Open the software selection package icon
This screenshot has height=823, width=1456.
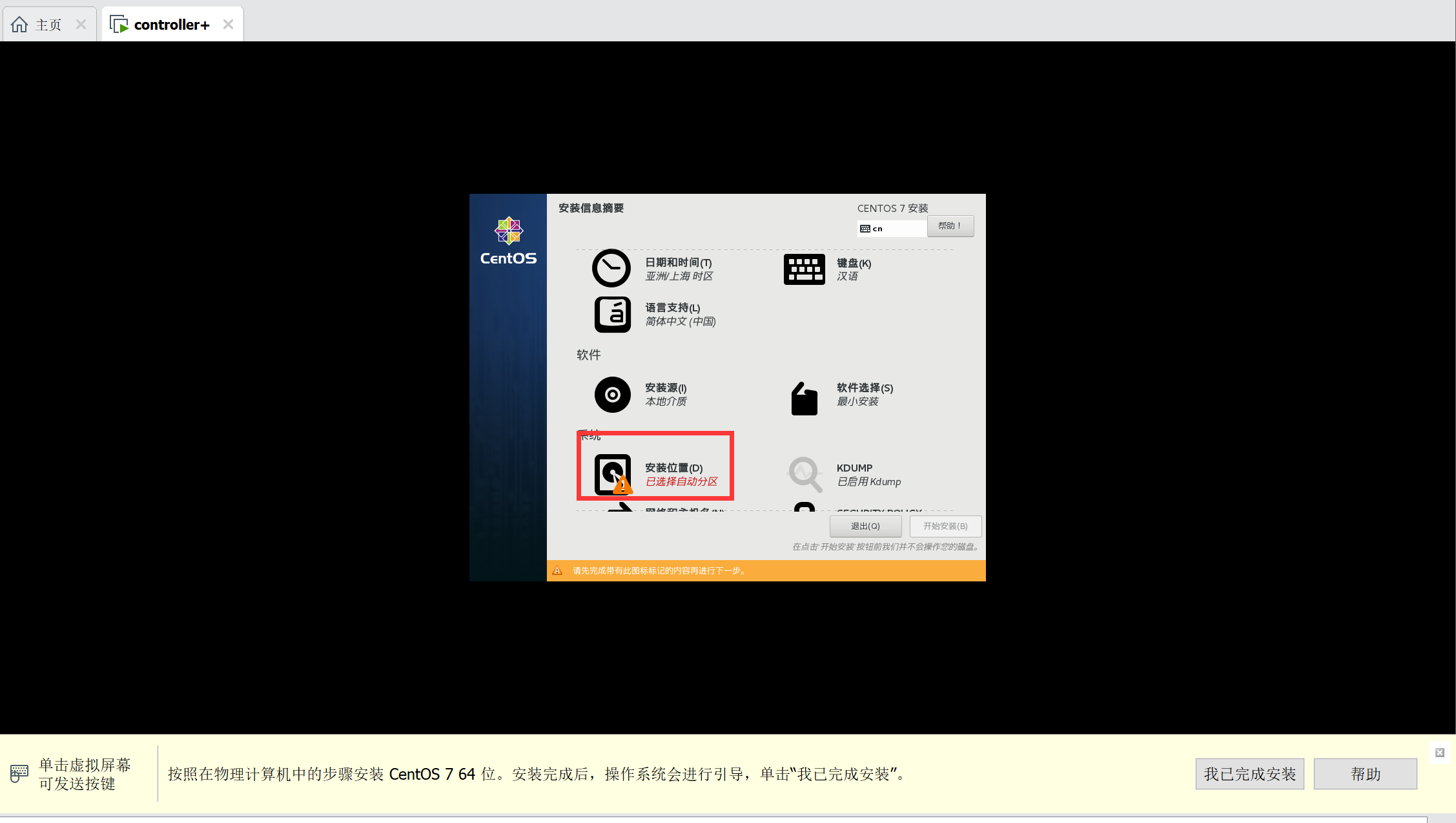pos(804,398)
